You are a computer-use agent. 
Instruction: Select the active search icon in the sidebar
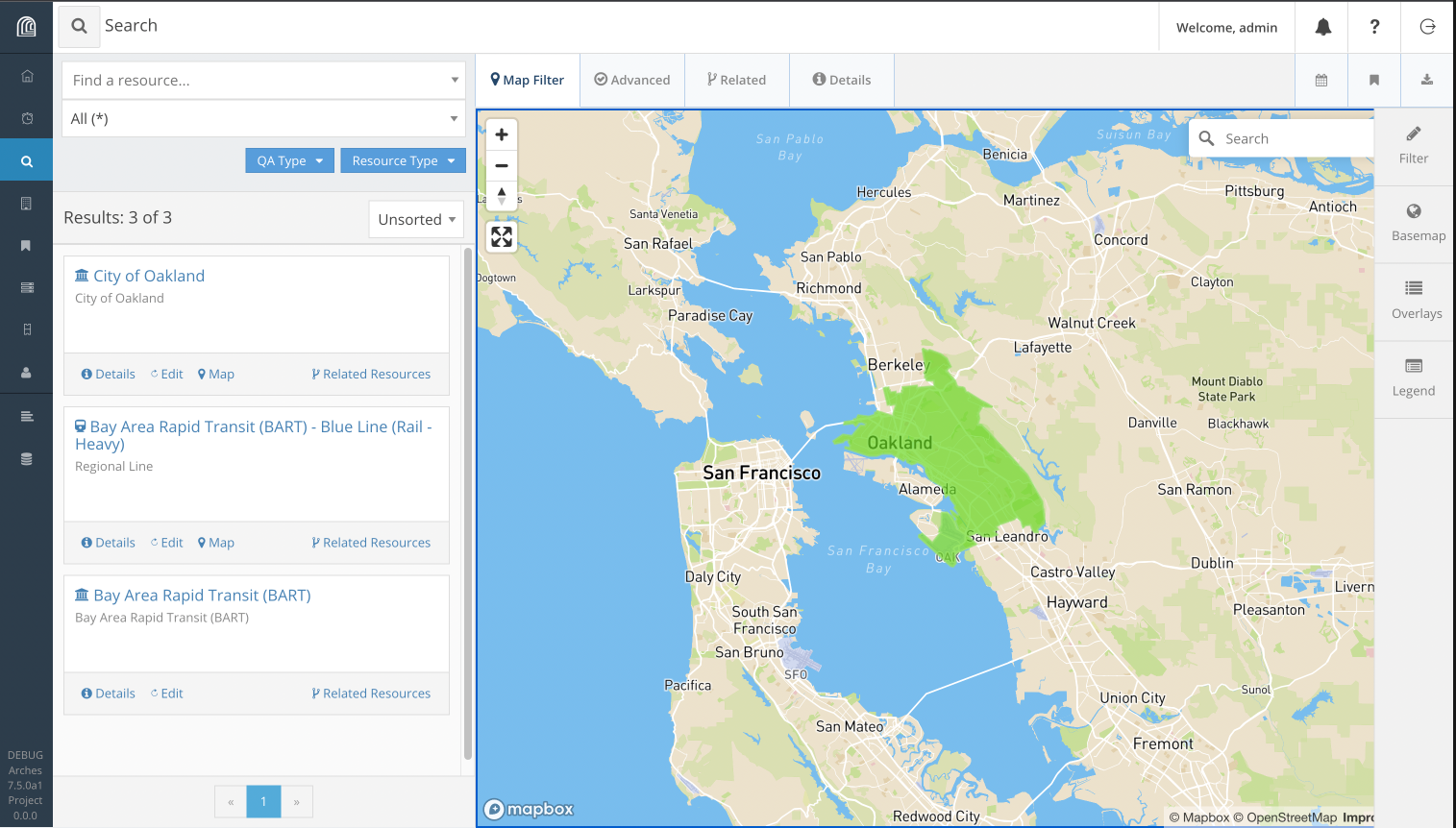coord(27,161)
